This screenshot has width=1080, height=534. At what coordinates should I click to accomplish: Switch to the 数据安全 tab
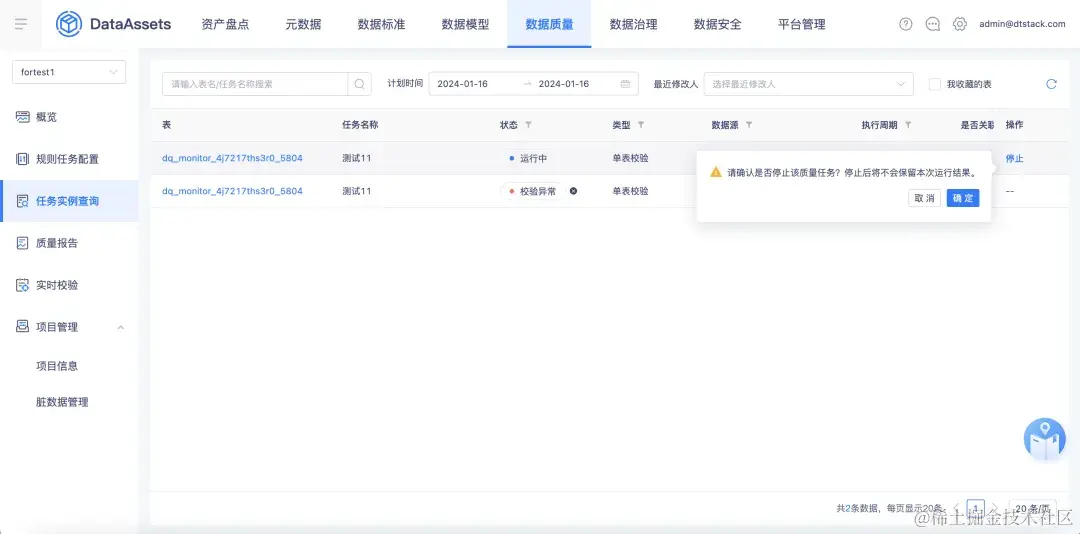point(717,24)
